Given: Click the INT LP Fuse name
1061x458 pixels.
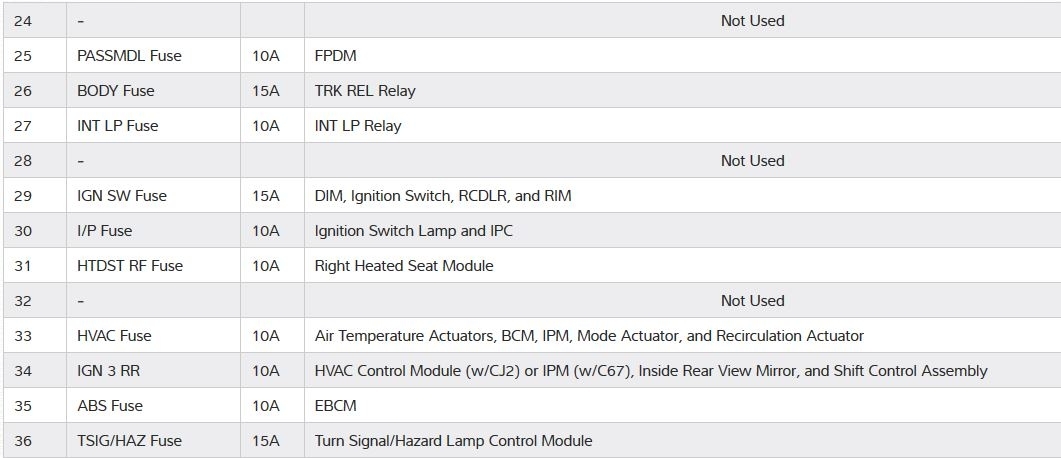Looking at the screenshot, I should (x=117, y=126).
